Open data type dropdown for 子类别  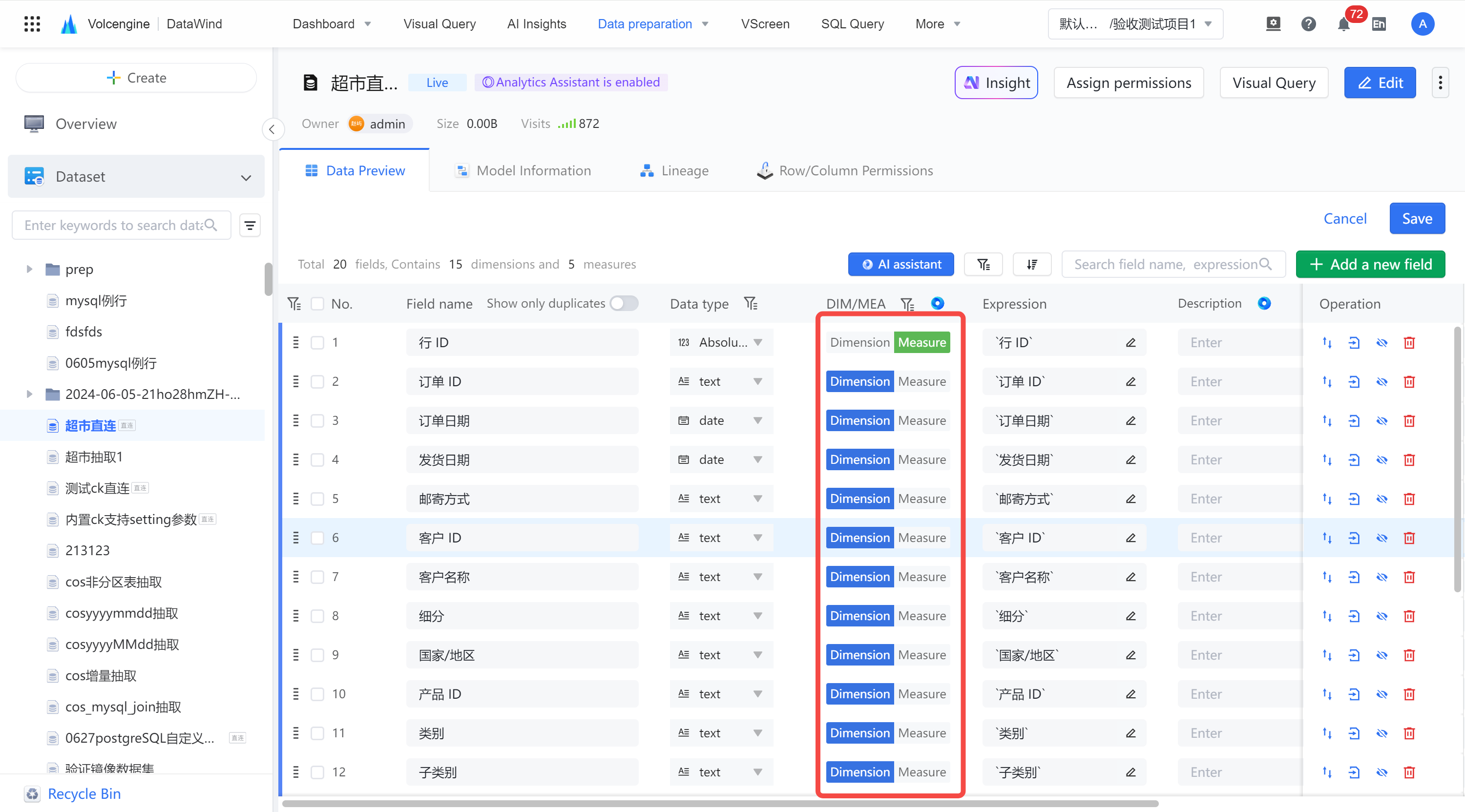tap(721, 772)
